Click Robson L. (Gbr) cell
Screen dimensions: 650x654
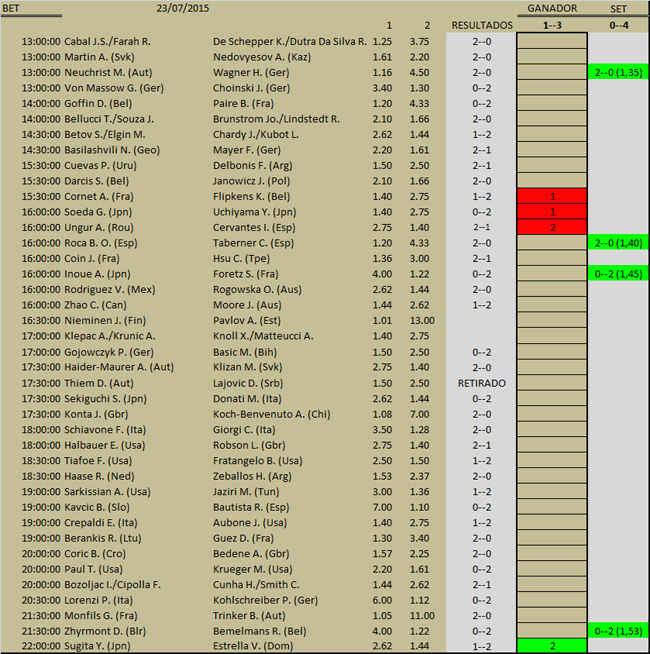(x=249, y=445)
